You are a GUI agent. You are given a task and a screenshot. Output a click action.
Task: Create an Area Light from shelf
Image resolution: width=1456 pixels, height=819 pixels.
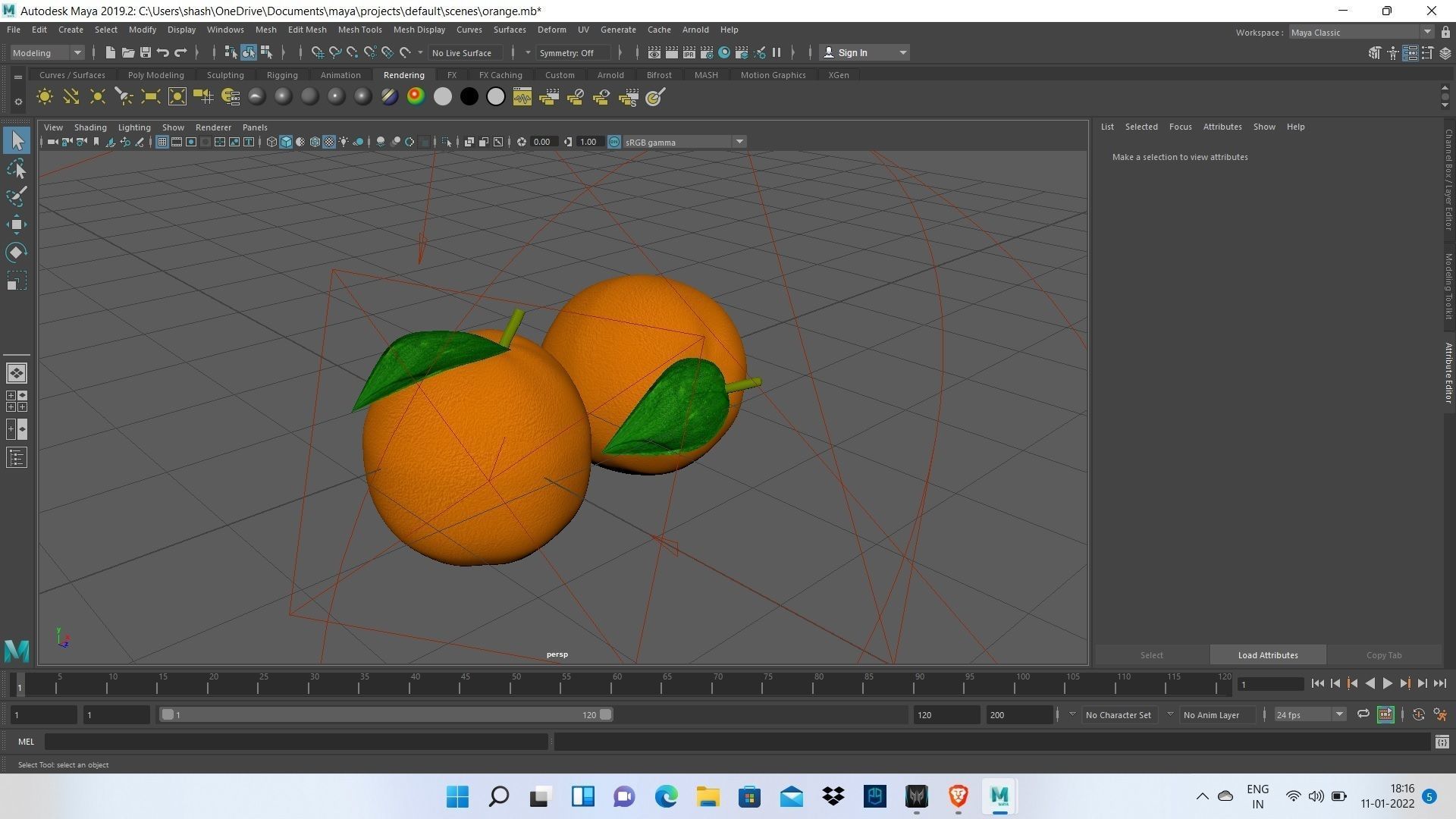pyautogui.click(x=151, y=97)
